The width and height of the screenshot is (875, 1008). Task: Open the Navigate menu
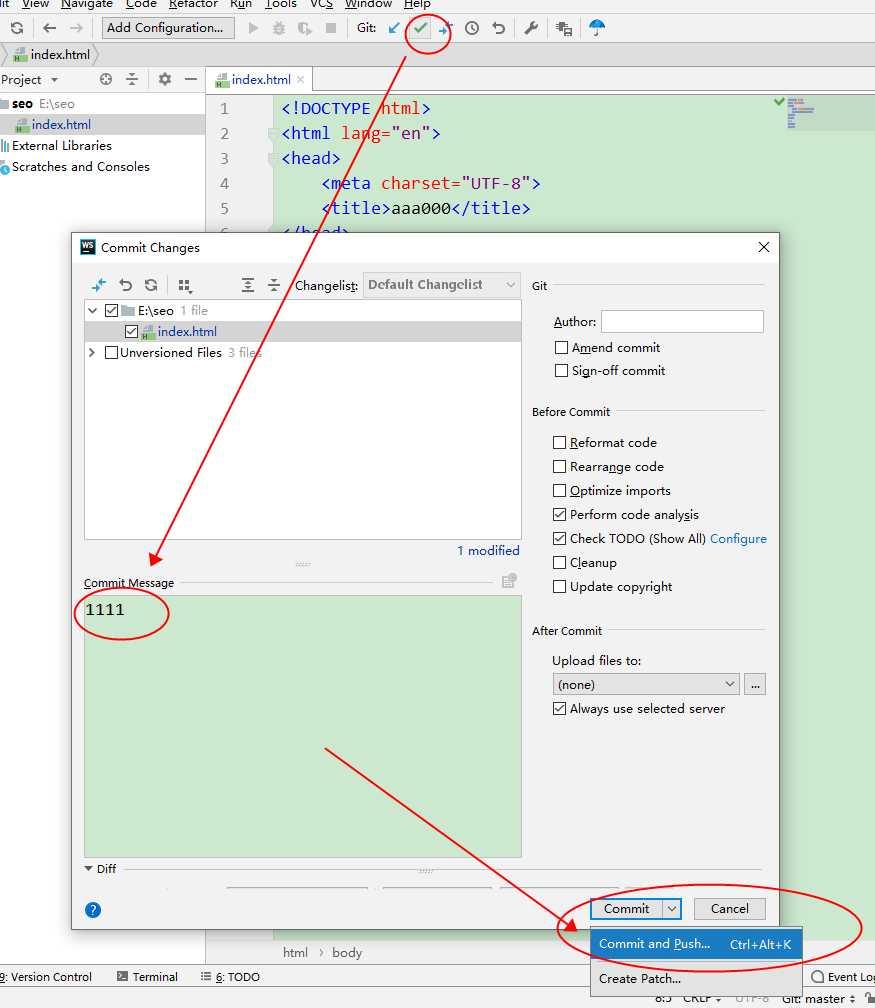coord(87,4)
